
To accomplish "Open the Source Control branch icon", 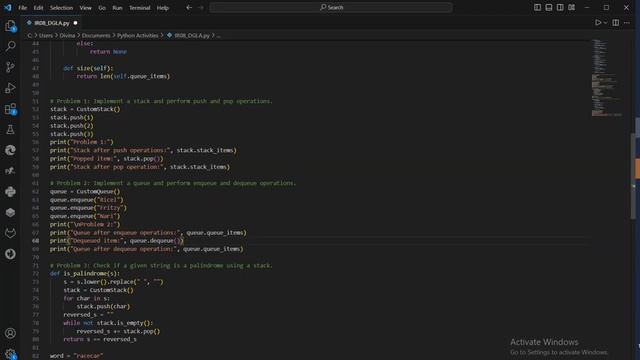I will pyautogui.click(x=10, y=67).
